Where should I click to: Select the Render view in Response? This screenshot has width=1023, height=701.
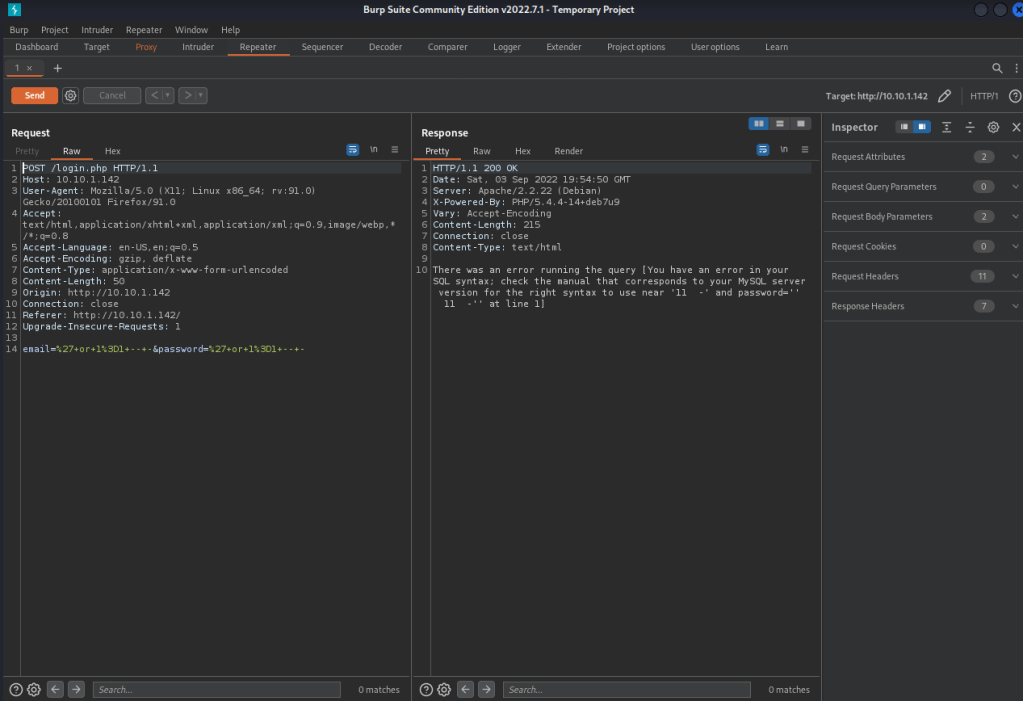[x=568, y=151]
